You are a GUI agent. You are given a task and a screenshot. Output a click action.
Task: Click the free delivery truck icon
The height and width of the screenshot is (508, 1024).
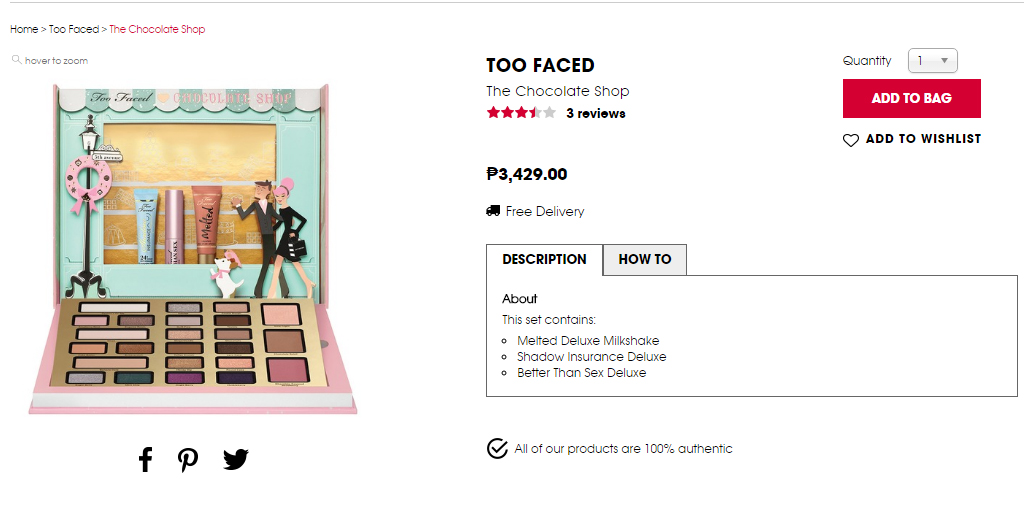pos(493,211)
